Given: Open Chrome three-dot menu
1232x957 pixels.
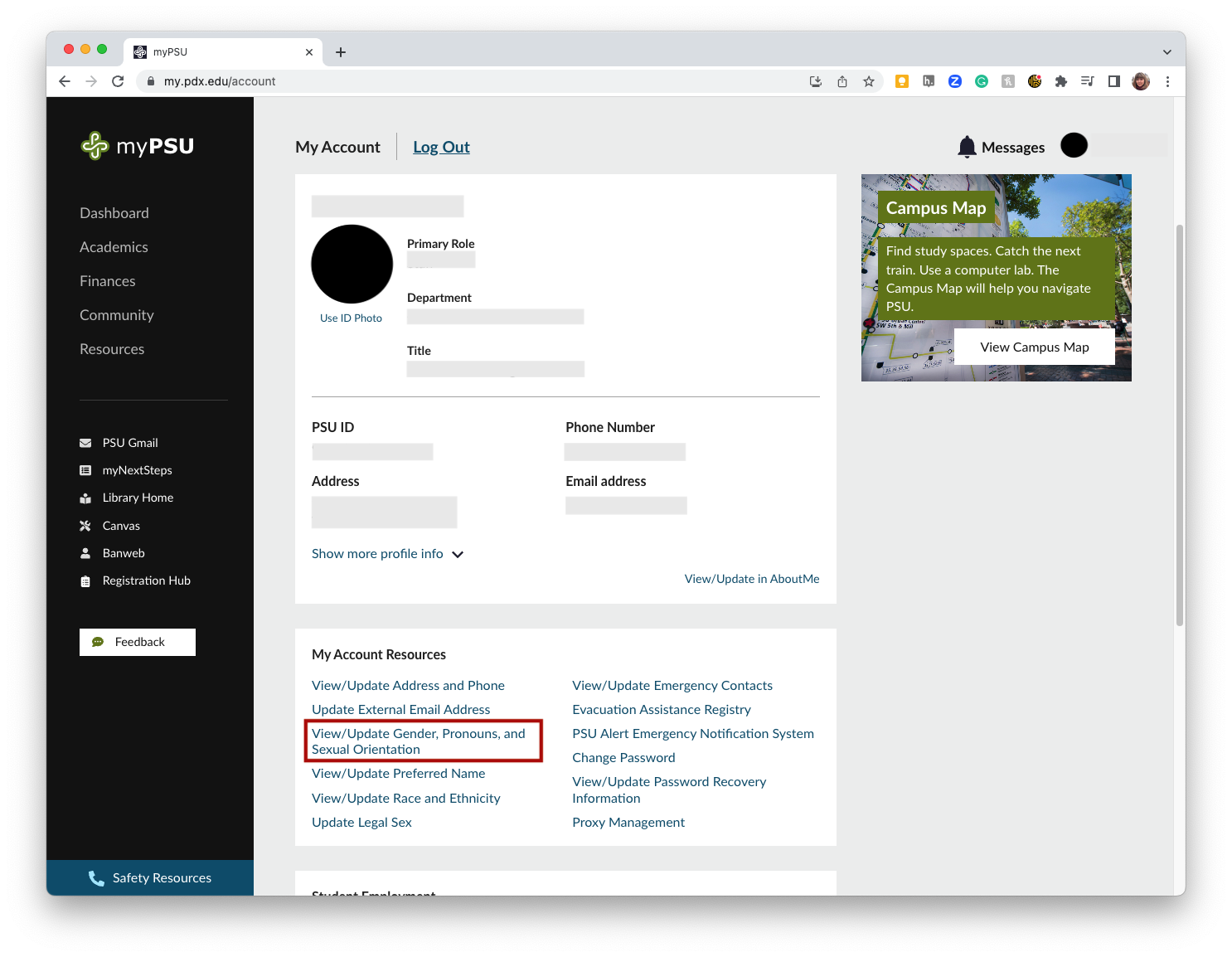Looking at the screenshot, I should click(x=1167, y=81).
